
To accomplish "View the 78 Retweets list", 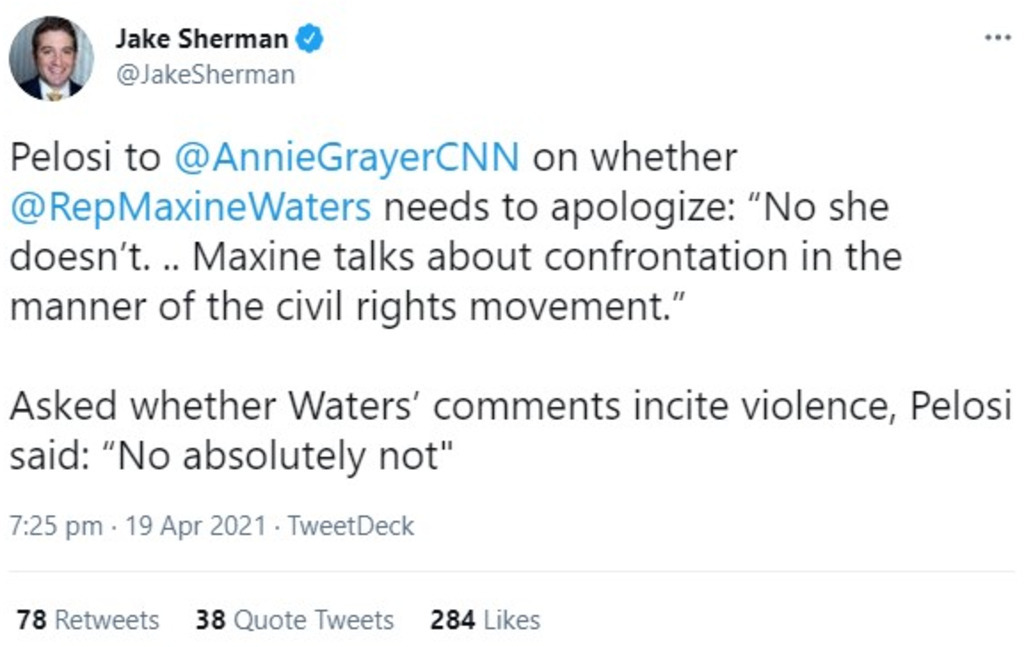I will pos(88,620).
